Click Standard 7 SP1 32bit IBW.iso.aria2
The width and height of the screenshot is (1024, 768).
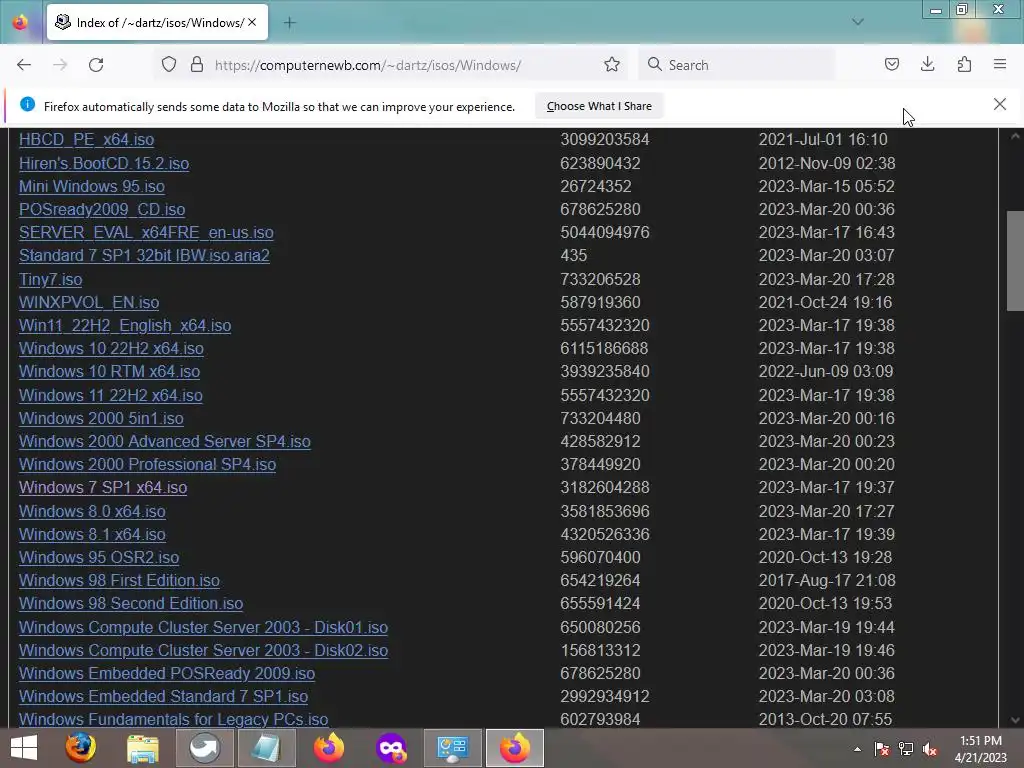click(144, 255)
